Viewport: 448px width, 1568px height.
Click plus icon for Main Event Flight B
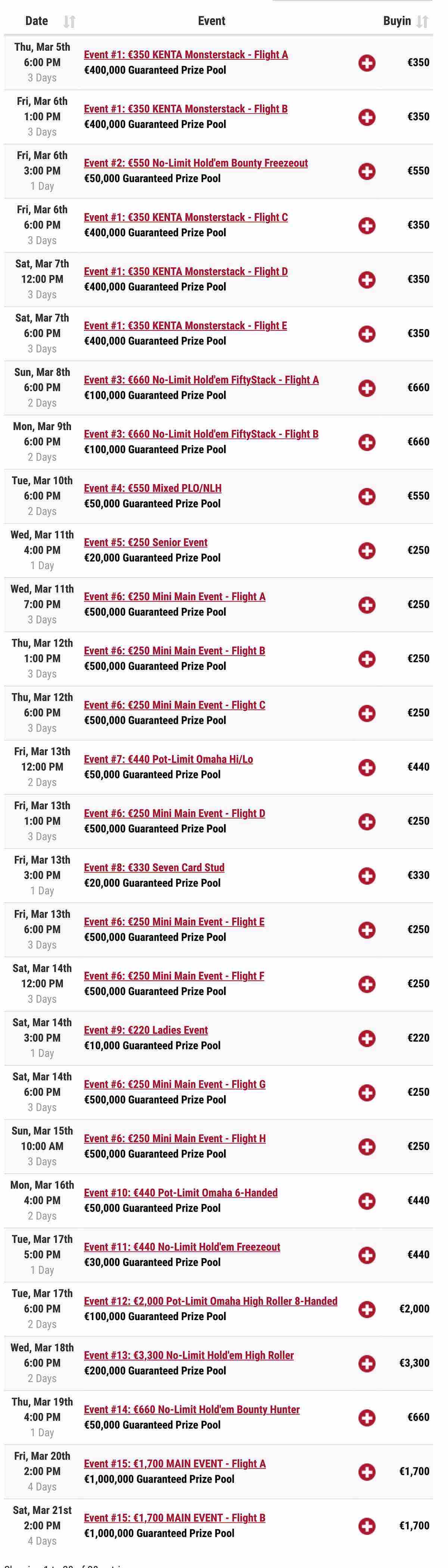(x=367, y=1525)
